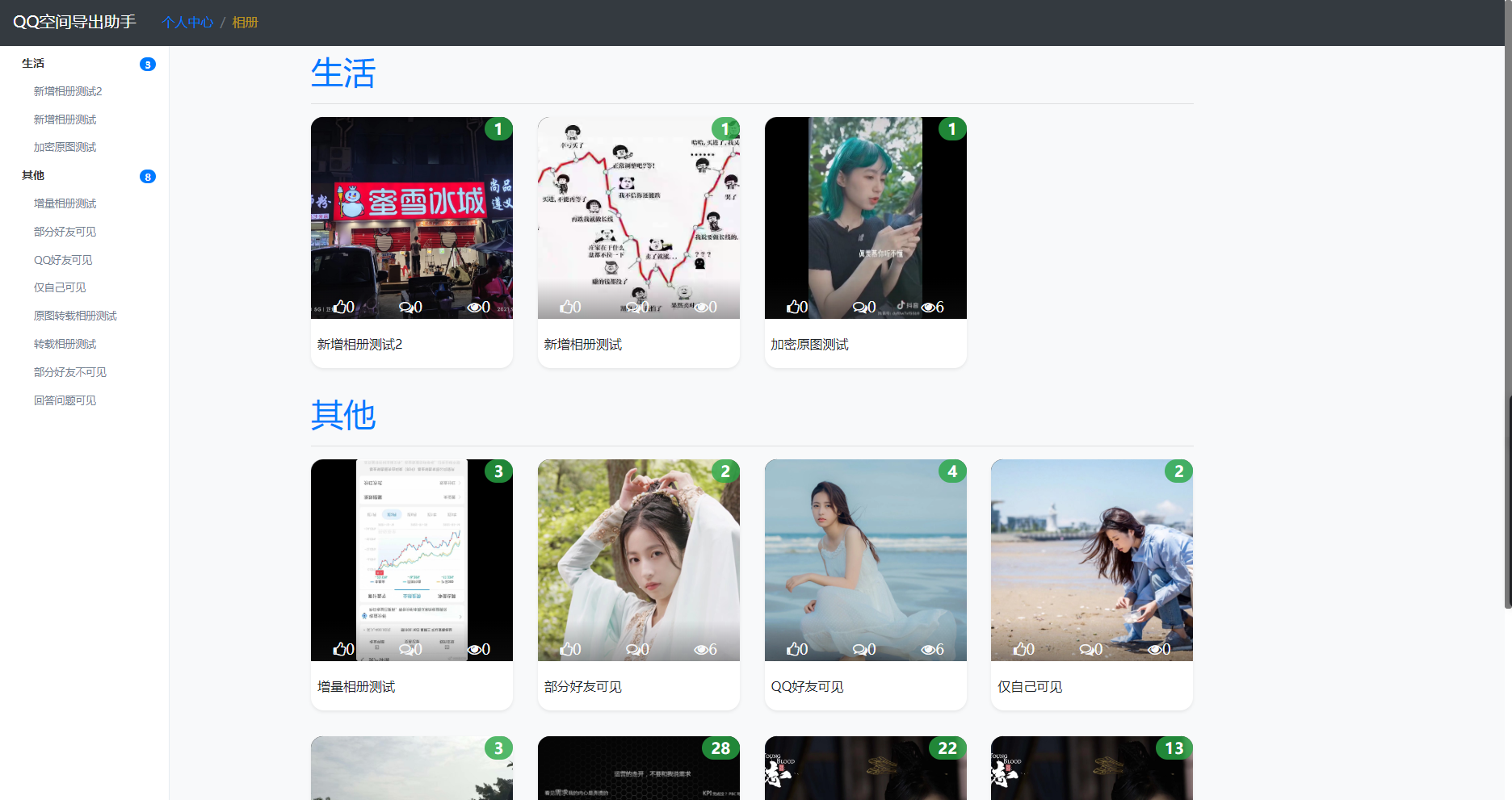Viewport: 1512px width, 800px height.
Task: Open 回答问题可见 in sidebar
Action: (65, 400)
